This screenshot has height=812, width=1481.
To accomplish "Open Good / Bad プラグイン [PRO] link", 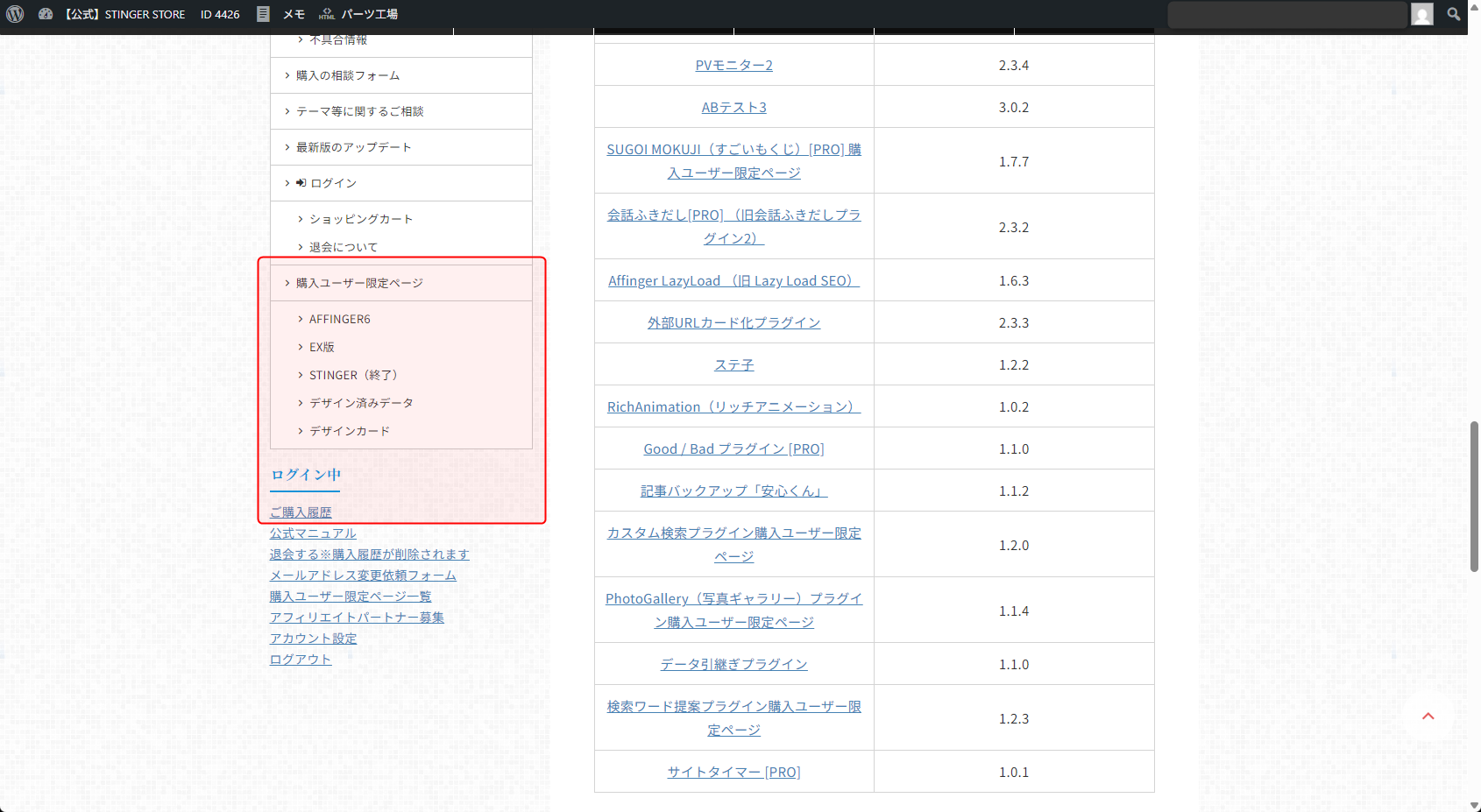I will coord(734,448).
